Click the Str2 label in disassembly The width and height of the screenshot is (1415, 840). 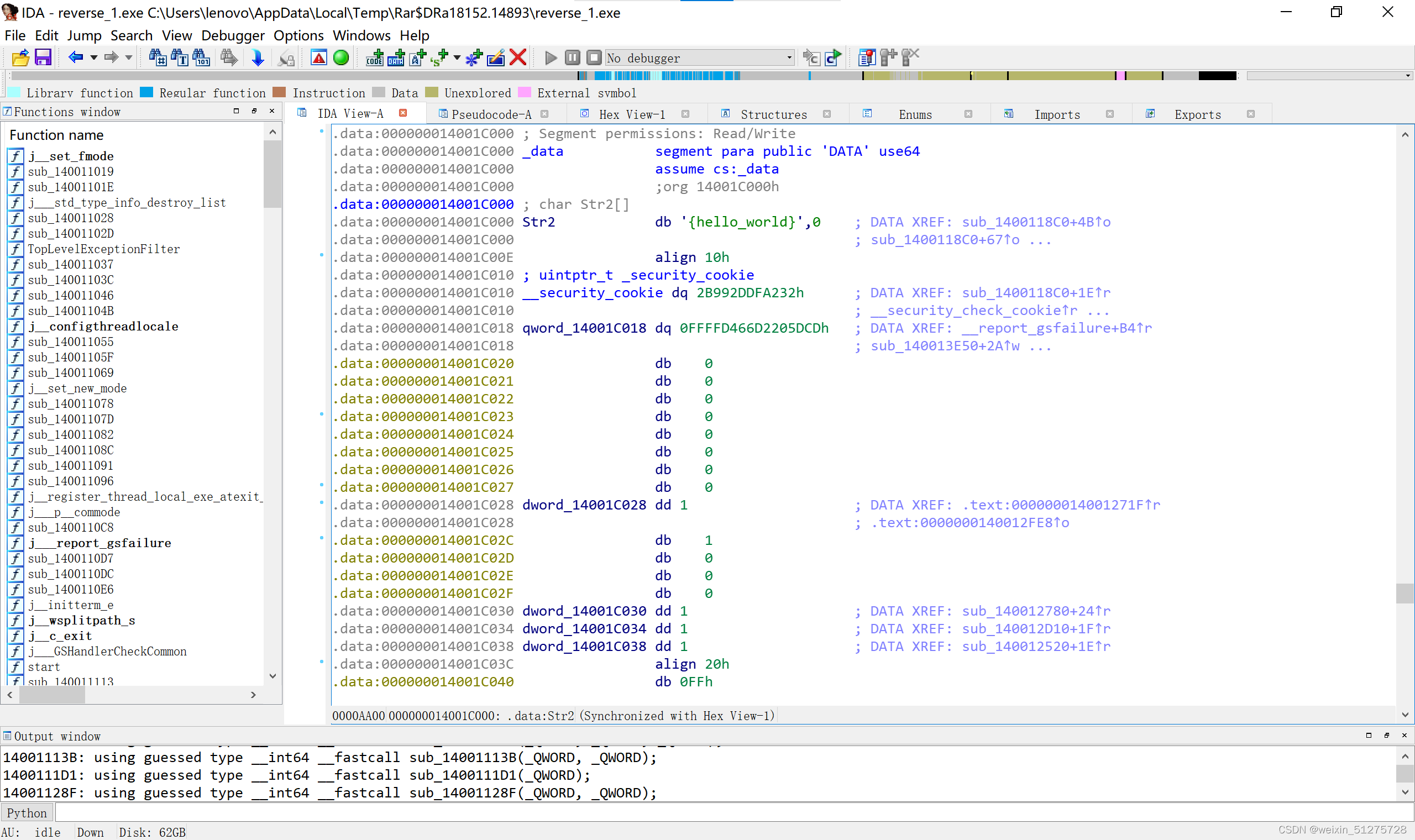[538, 222]
